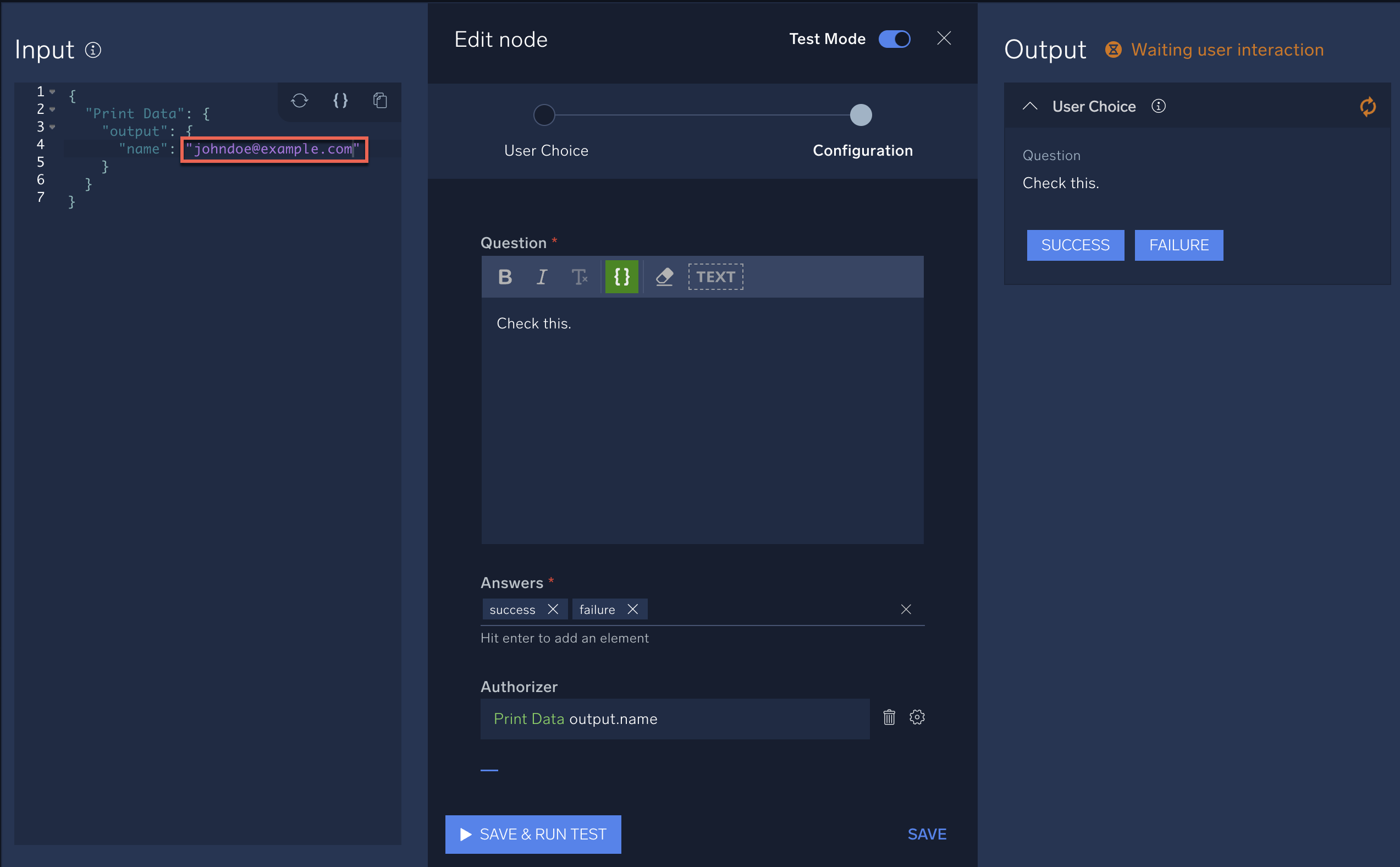The image size is (1400, 867).
Task: Select the eraser icon in the Question toolbar
Action: pyautogui.click(x=664, y=277)
